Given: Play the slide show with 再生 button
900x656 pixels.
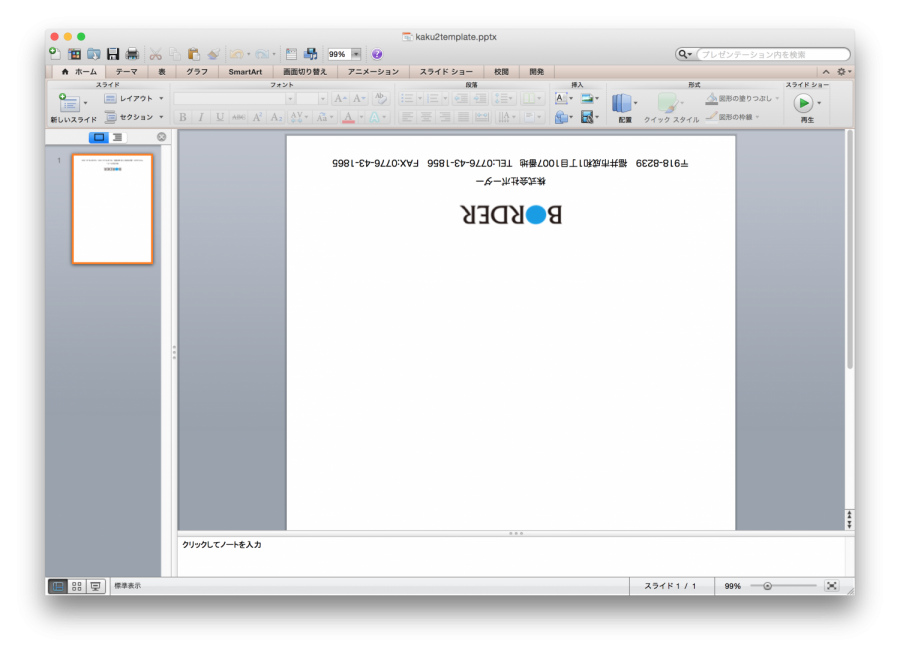Looking at the screenshot, I should tap(803, 103).
